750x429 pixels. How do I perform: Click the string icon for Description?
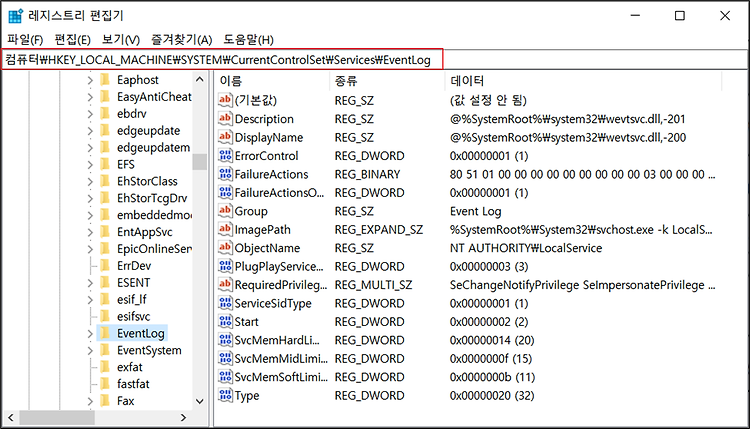225,119
